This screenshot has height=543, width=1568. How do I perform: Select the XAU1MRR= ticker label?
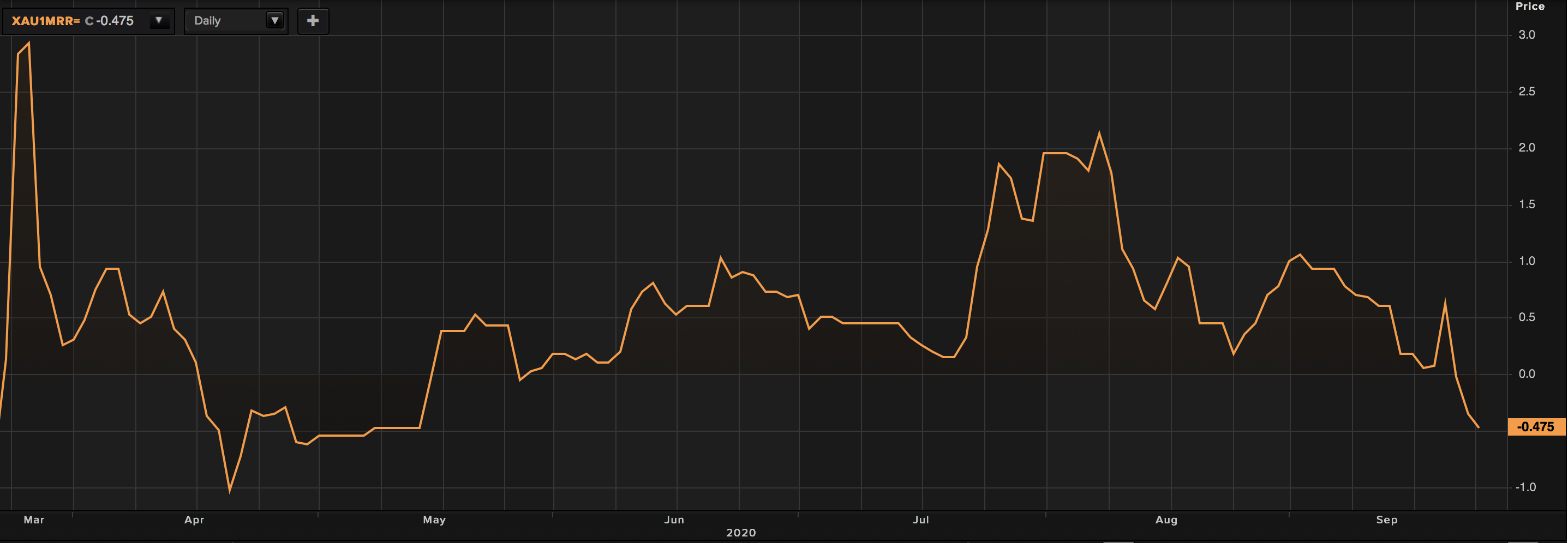click(x=46, y=21)
